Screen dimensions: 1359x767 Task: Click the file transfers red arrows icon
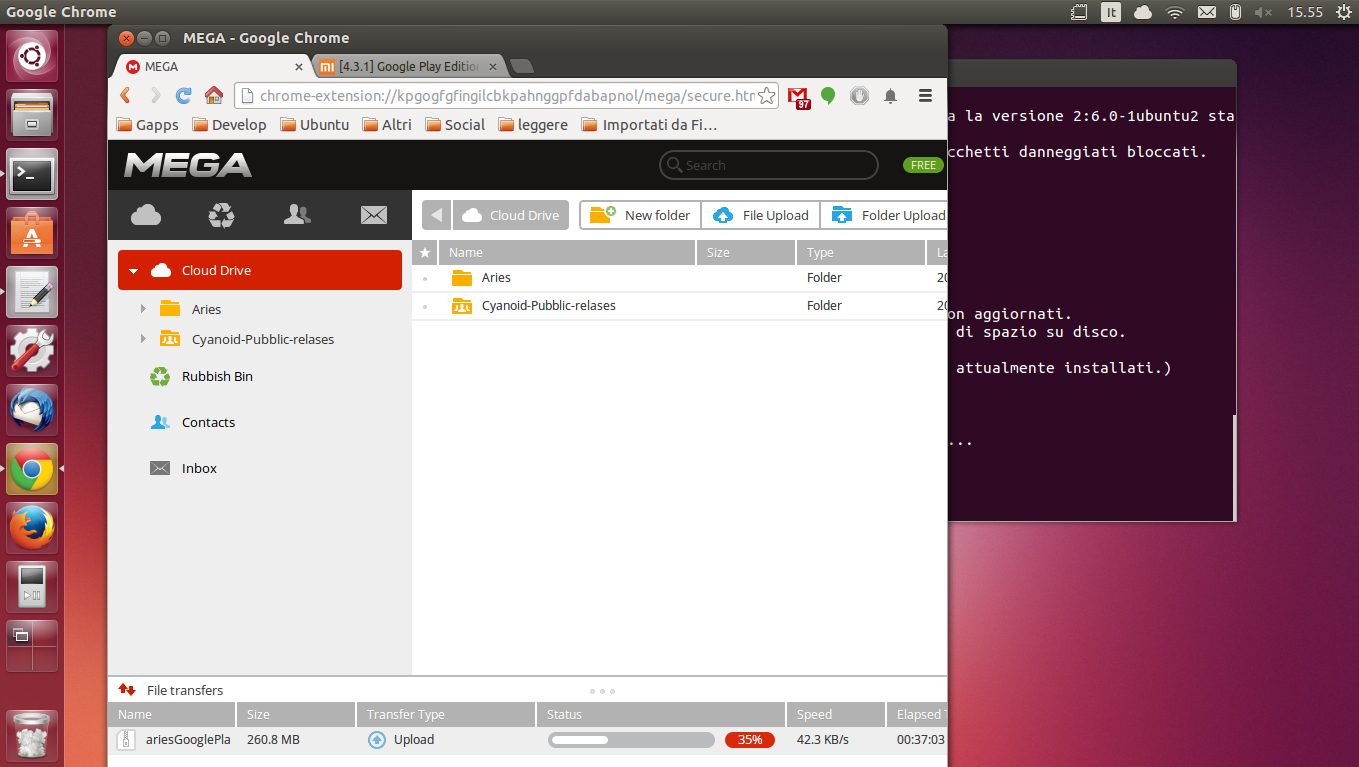(x=127, y=690)
